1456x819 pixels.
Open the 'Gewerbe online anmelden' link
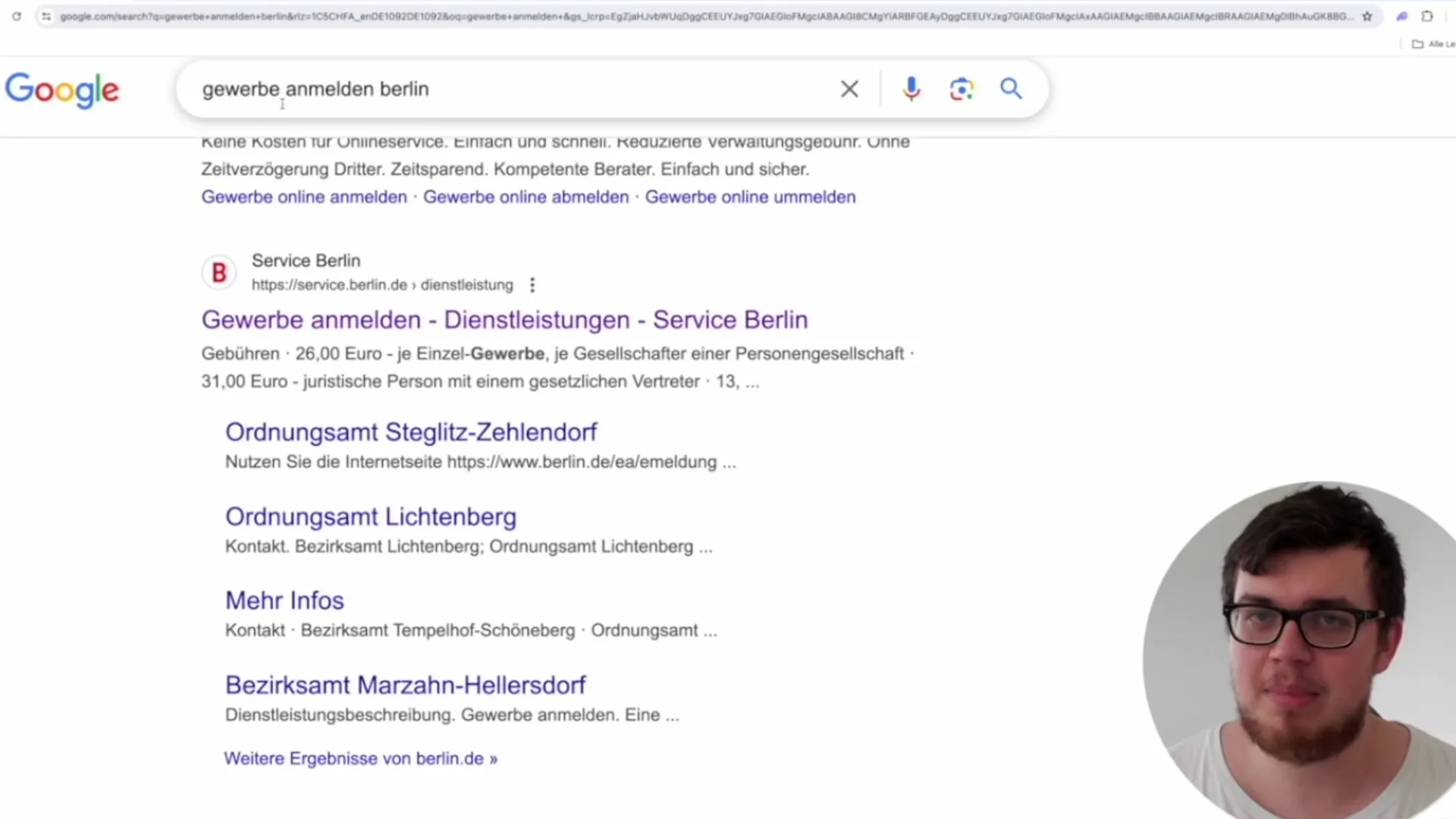pos(303,196)
